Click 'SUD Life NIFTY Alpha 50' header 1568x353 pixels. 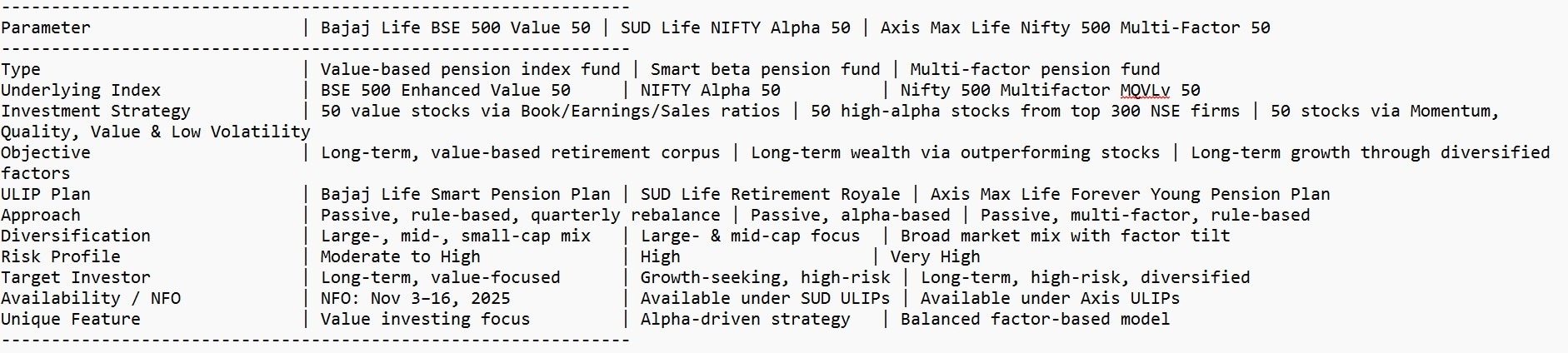pyautogui.click(x=735, y=27)
